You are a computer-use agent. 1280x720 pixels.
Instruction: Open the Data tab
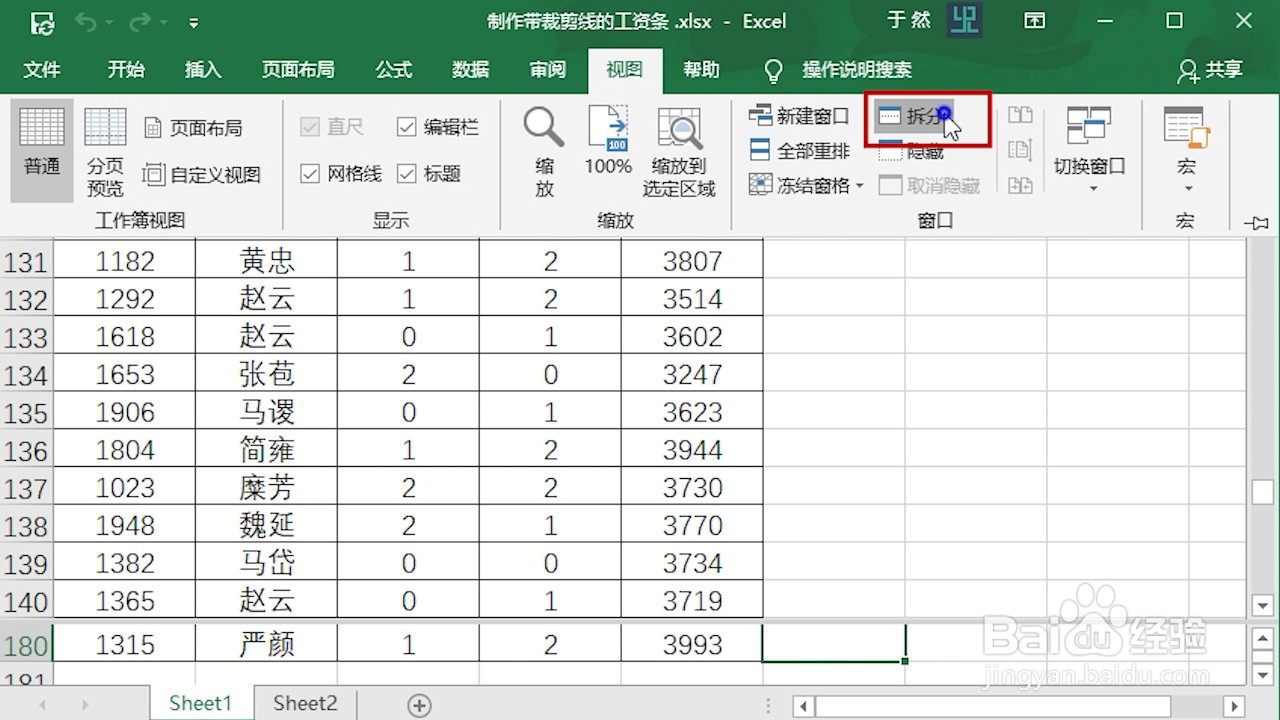click(470, 70)
